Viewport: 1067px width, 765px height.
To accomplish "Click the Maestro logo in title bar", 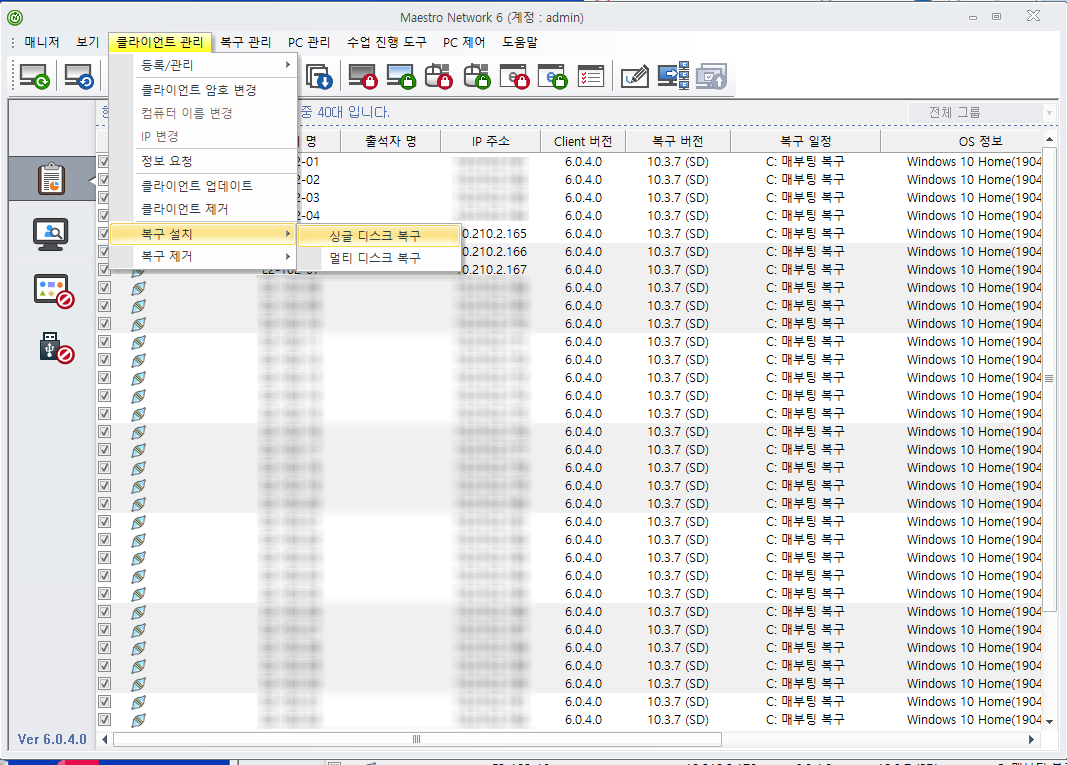I will tap(15, 18).
